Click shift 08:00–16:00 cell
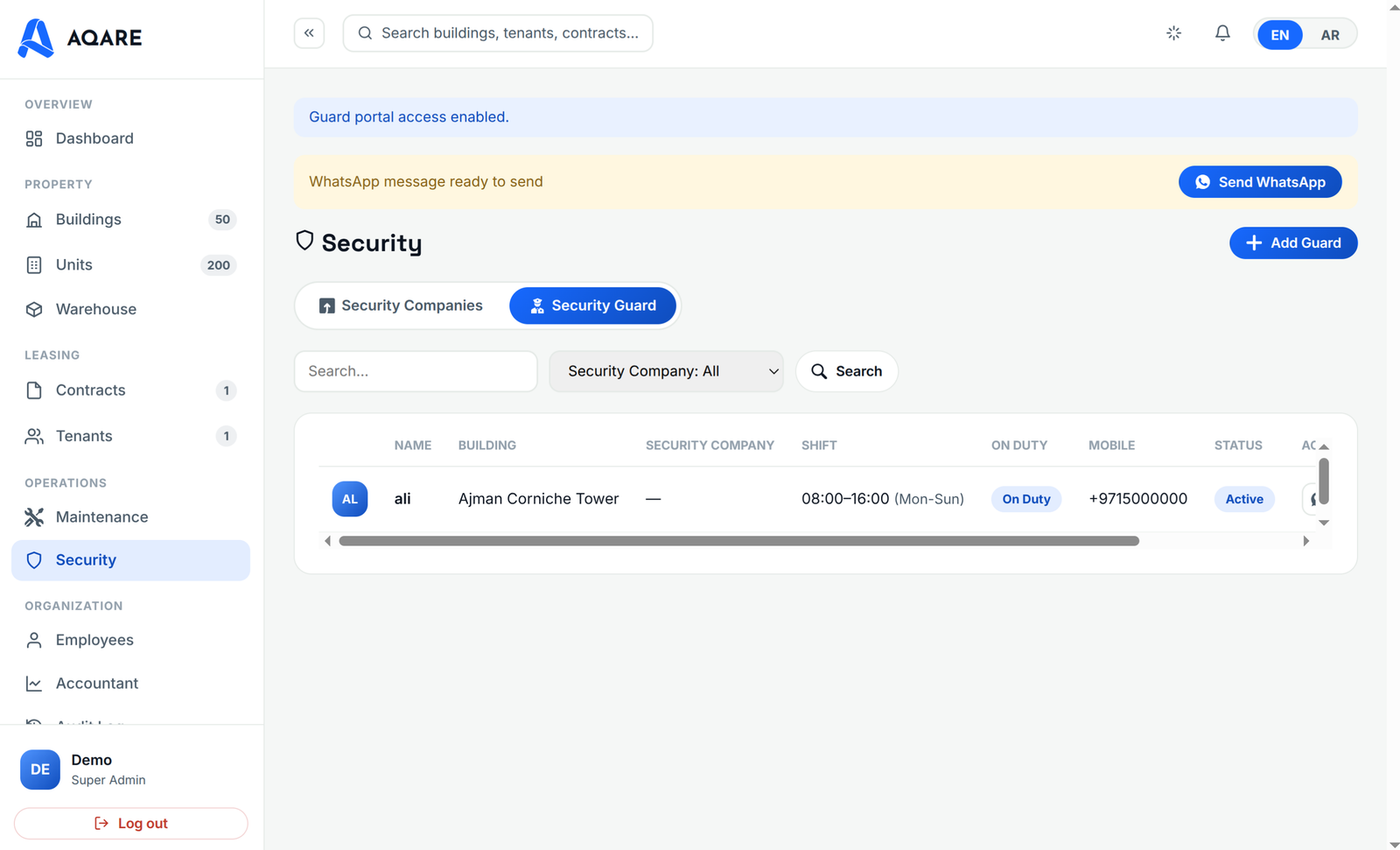This screenshot has width=1400, height=850. [883, 499]
